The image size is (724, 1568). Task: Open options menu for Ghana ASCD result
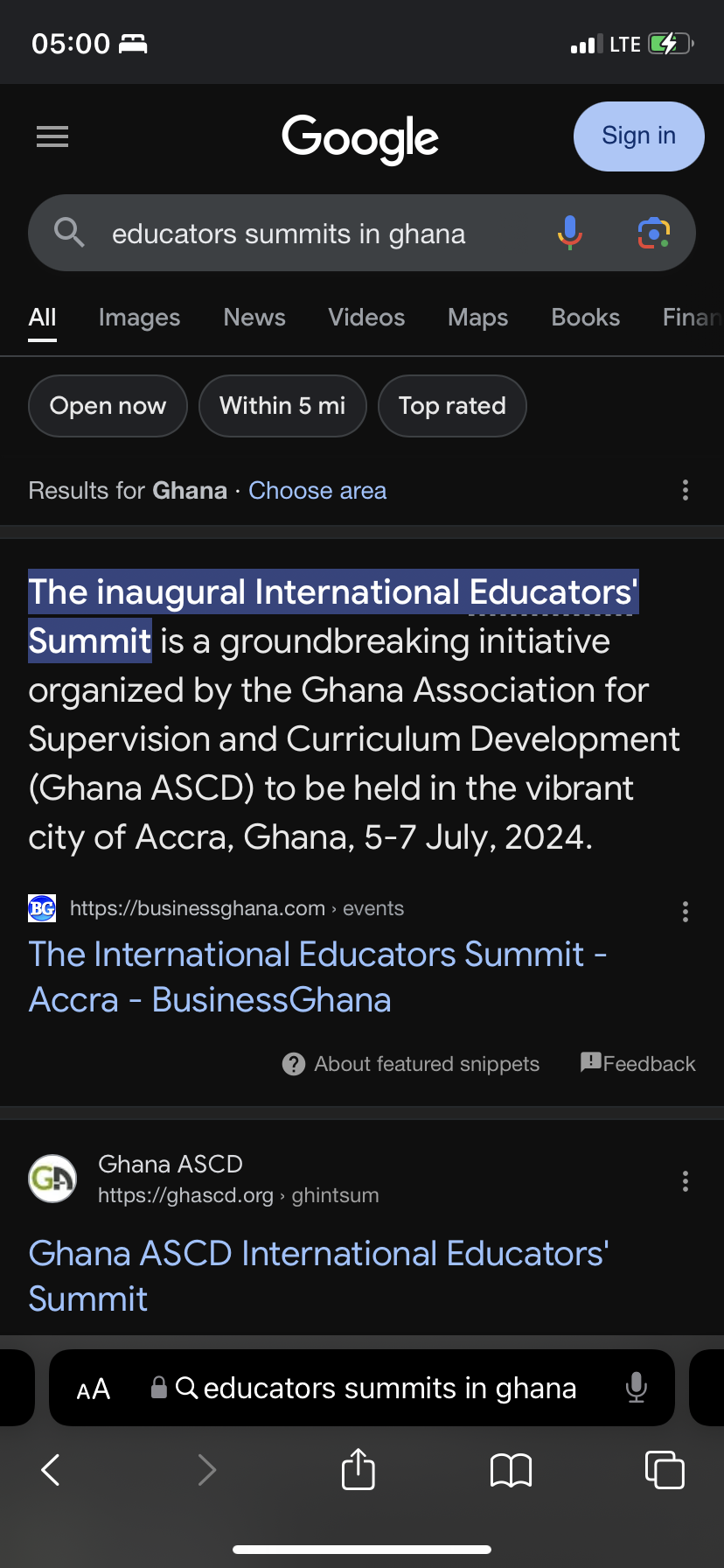[x=686, y=1181]
